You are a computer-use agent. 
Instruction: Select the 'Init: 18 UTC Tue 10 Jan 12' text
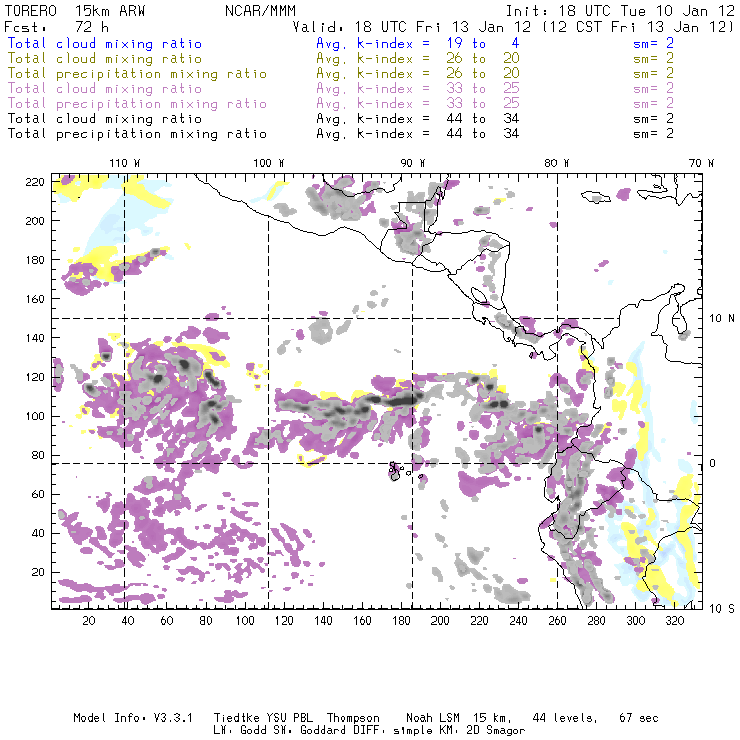coord(620,11)
